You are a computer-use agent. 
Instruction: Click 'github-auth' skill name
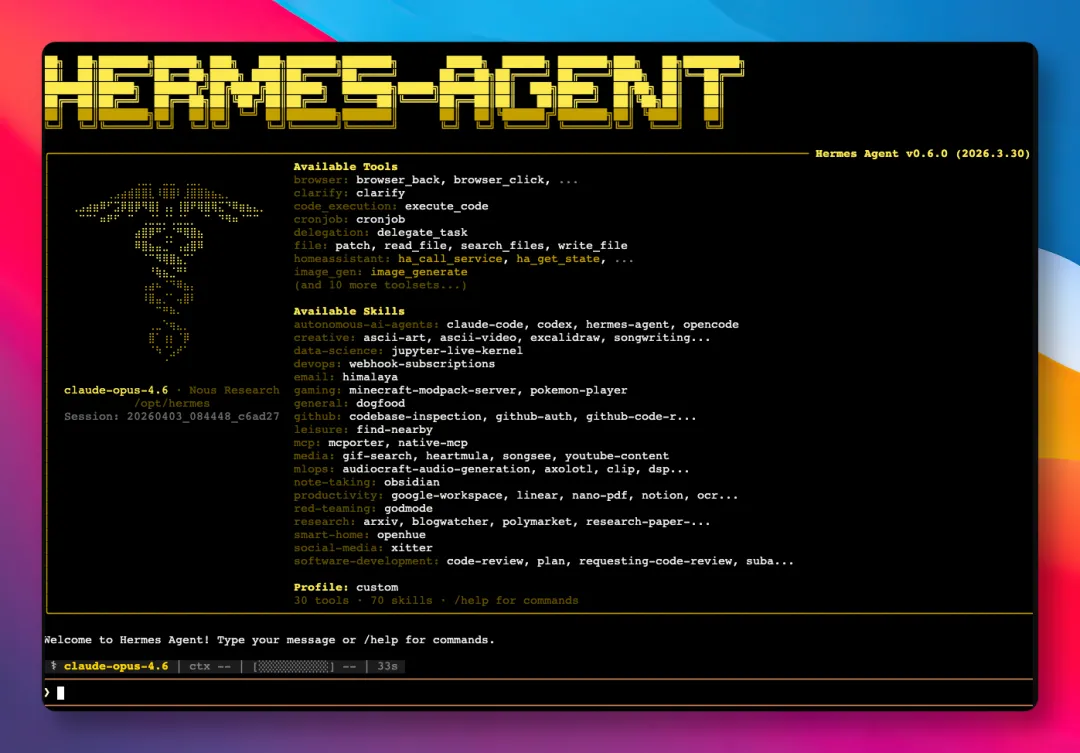pyautogui.click(x=534, y=416)
